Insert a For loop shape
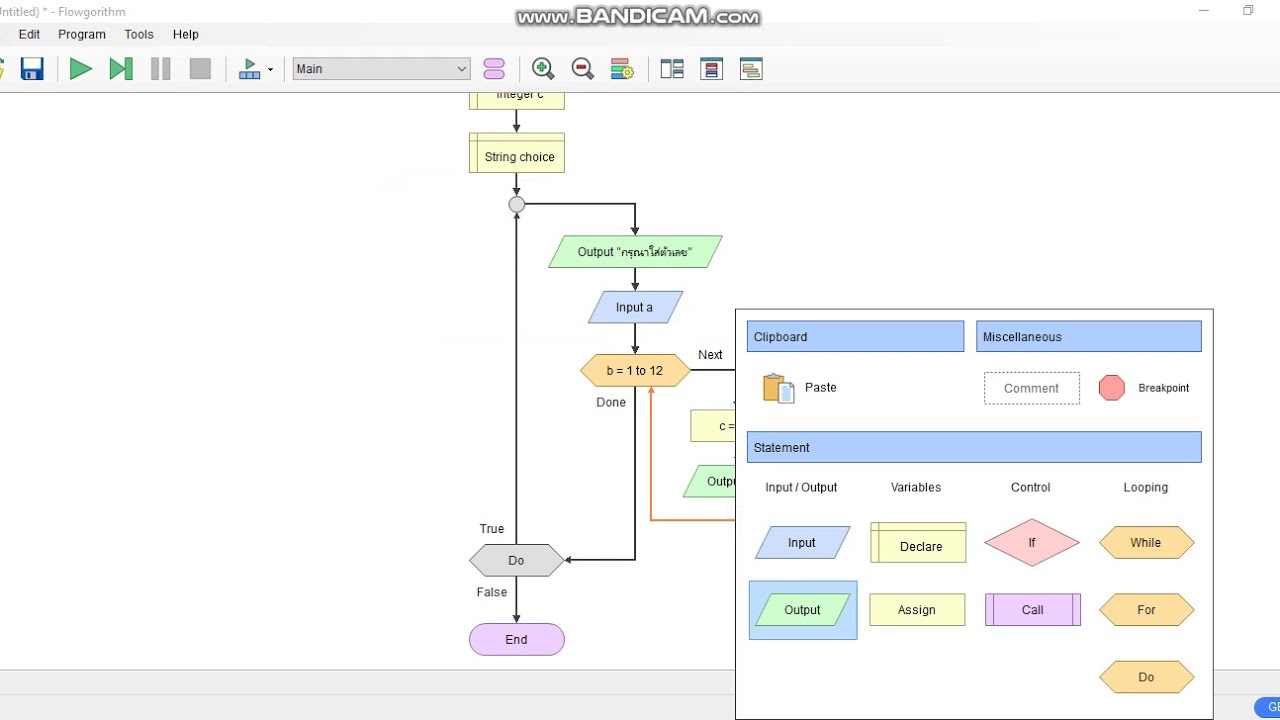The height and width of the screenshot is (720, 1280). coord(1146,610)
